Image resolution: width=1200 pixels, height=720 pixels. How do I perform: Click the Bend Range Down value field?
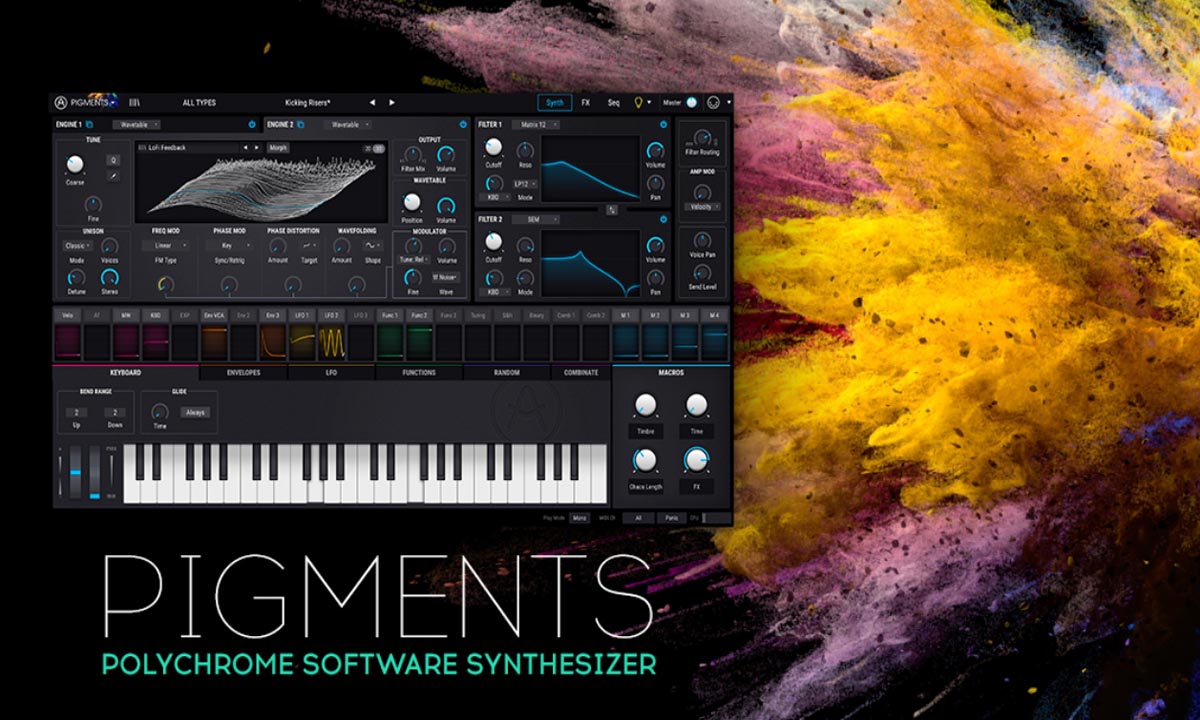click(x=115, y=412)
